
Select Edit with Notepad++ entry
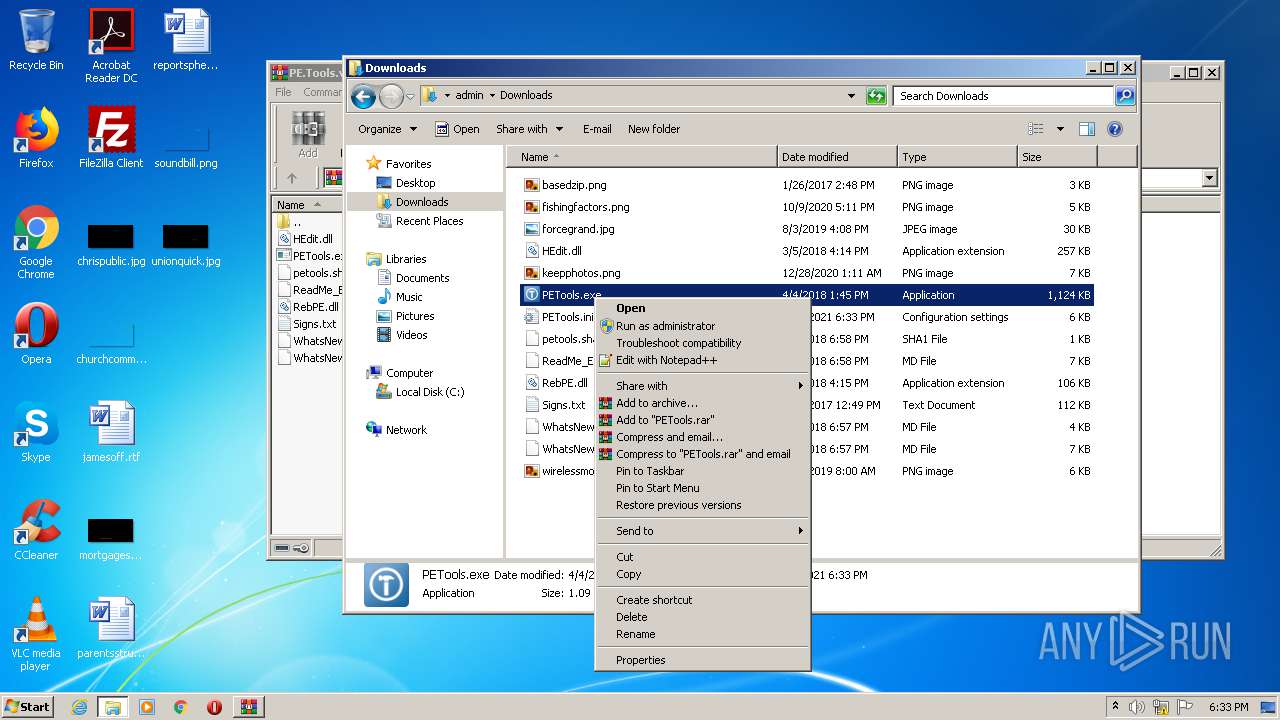[702, 360]
